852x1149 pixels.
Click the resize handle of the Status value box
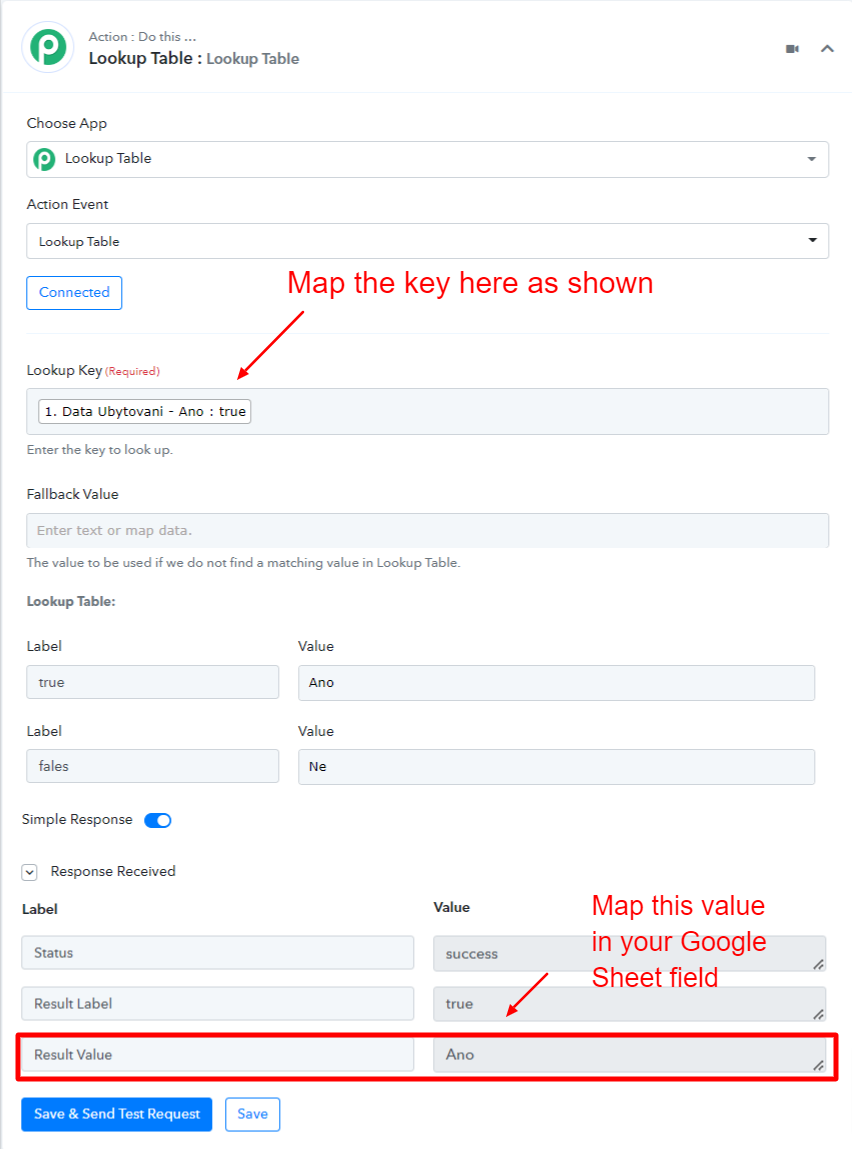tap(818, 964)
